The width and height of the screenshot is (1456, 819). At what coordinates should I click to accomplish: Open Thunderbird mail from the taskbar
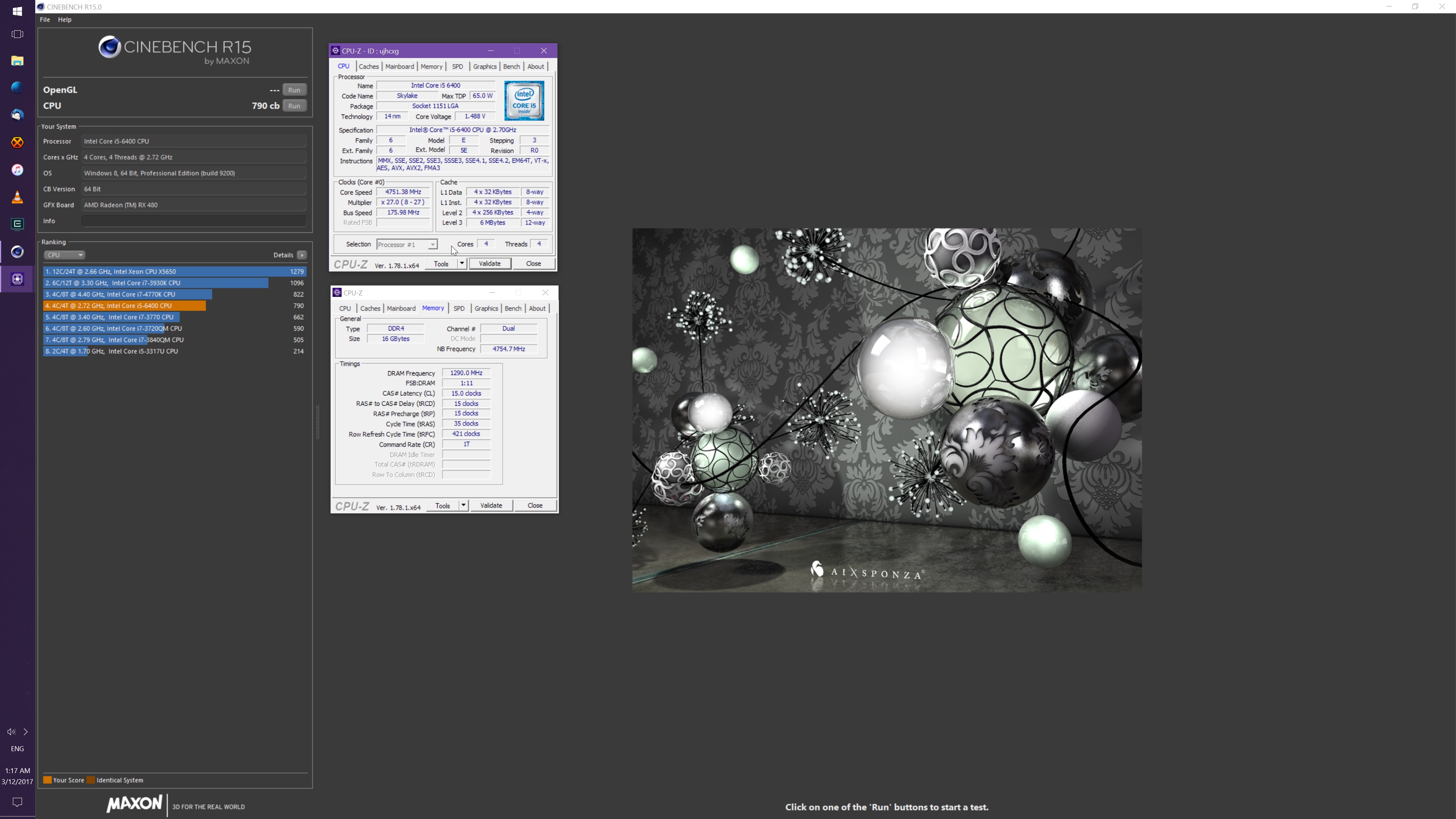point(17,115)
